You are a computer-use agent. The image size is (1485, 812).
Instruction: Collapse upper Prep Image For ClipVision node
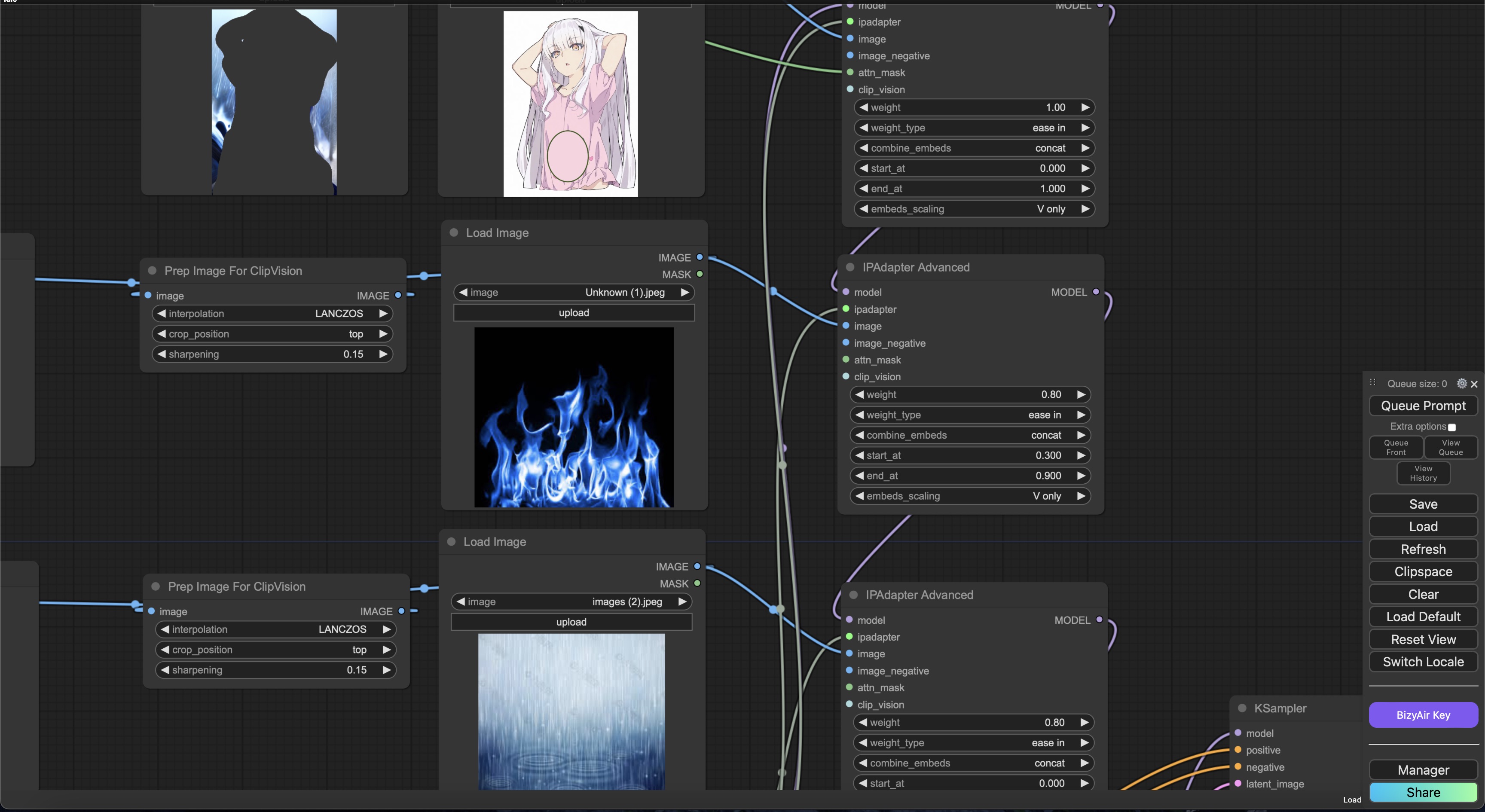pyautogui.click(x=152, y=270)
